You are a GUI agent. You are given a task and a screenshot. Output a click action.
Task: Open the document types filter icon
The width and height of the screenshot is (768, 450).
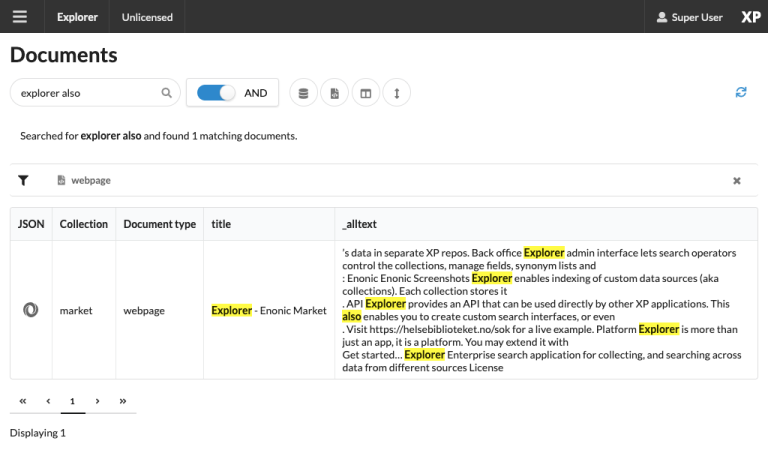(334, 93)
